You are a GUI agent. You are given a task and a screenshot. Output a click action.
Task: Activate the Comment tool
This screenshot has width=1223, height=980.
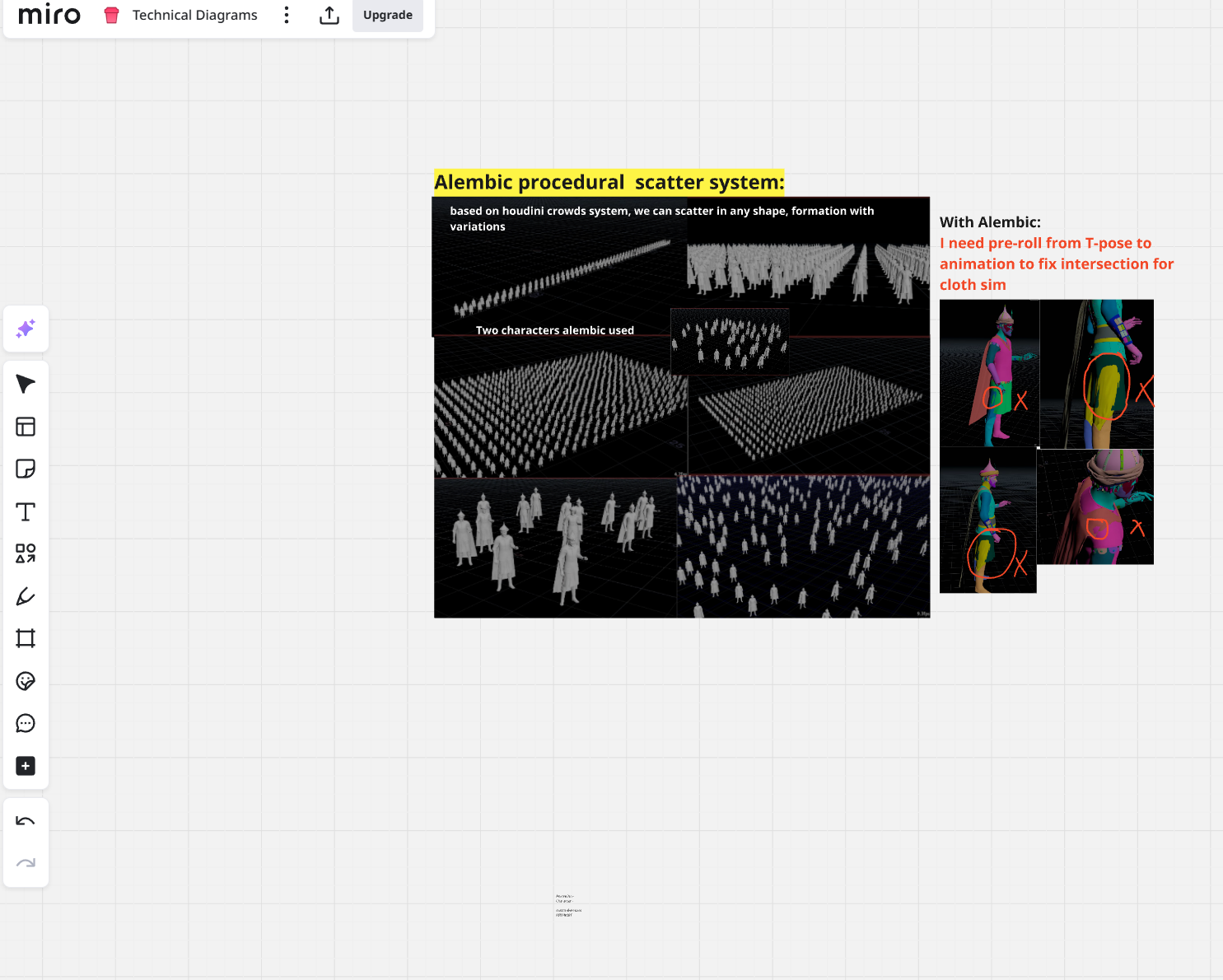click(x=26, y=723)
